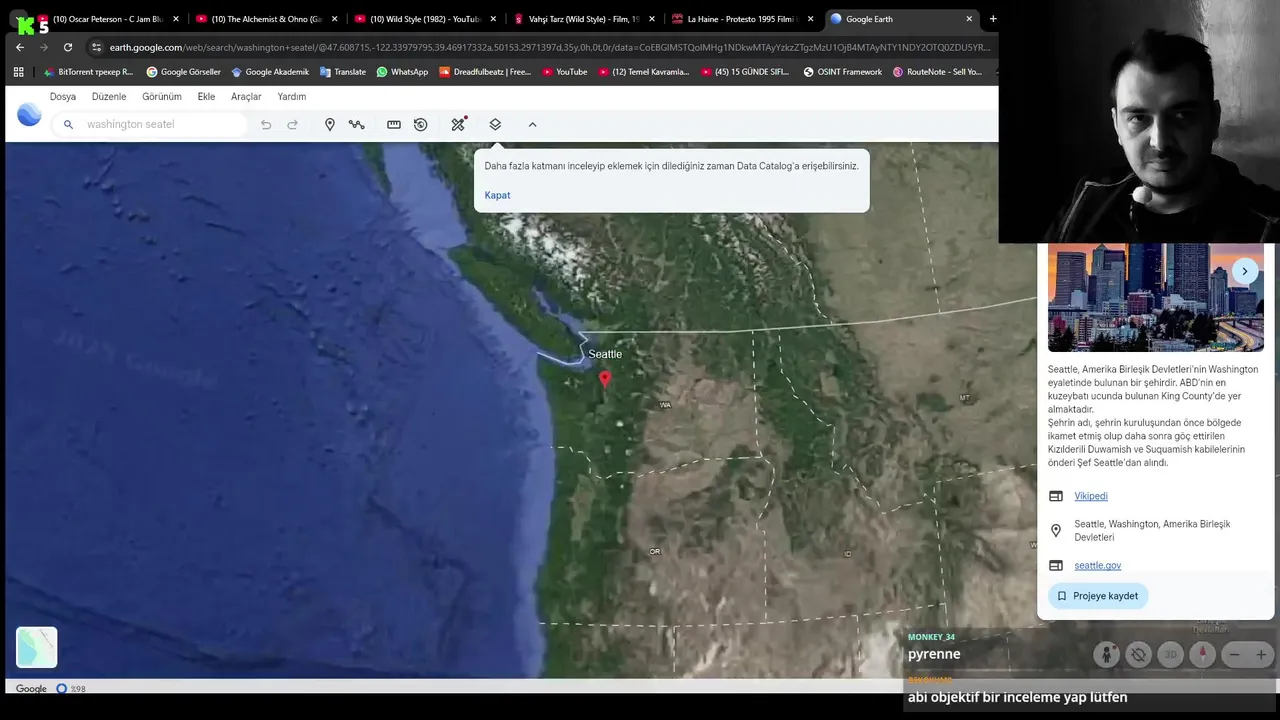
Task: Collapse the toolbar with the up chevron
Action: coord(532,124)
